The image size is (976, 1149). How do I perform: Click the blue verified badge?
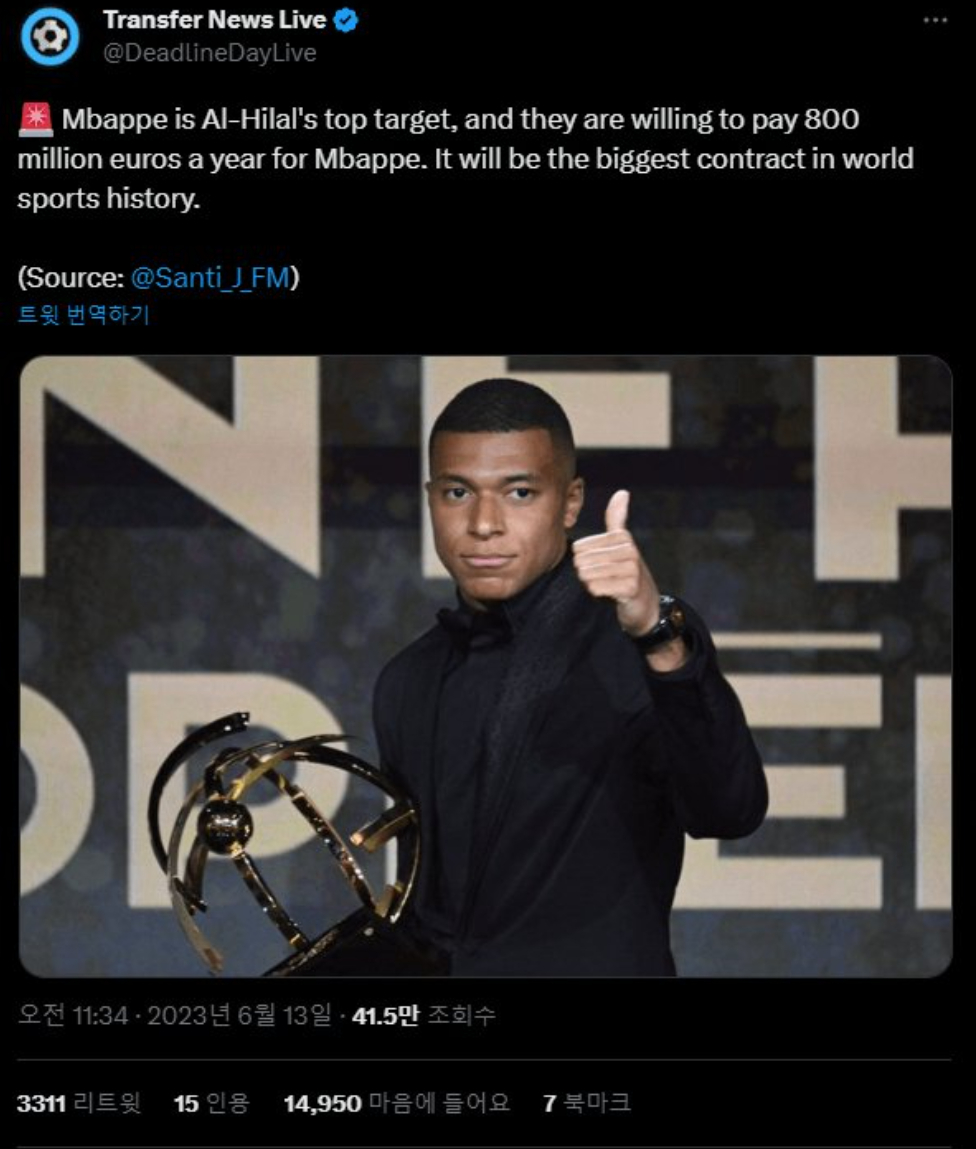346,21
